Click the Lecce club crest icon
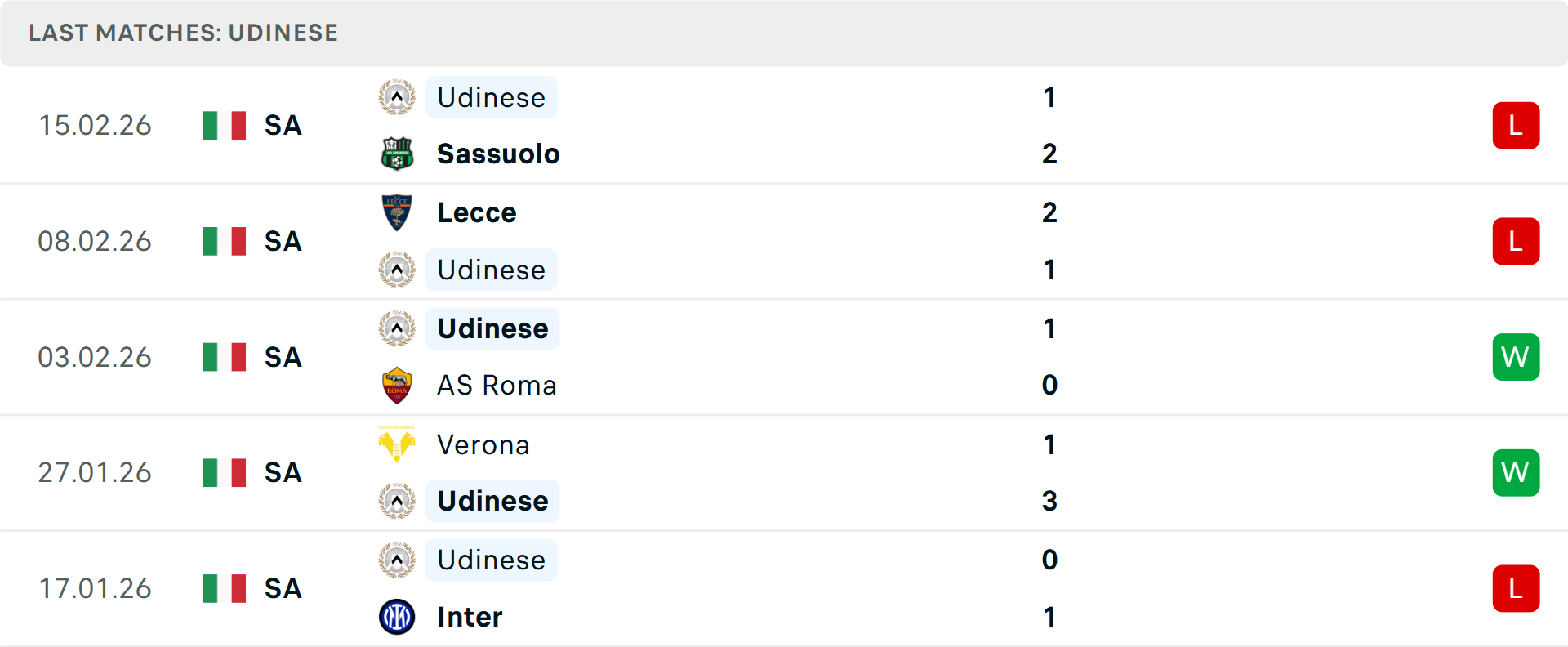 [397, 212]
